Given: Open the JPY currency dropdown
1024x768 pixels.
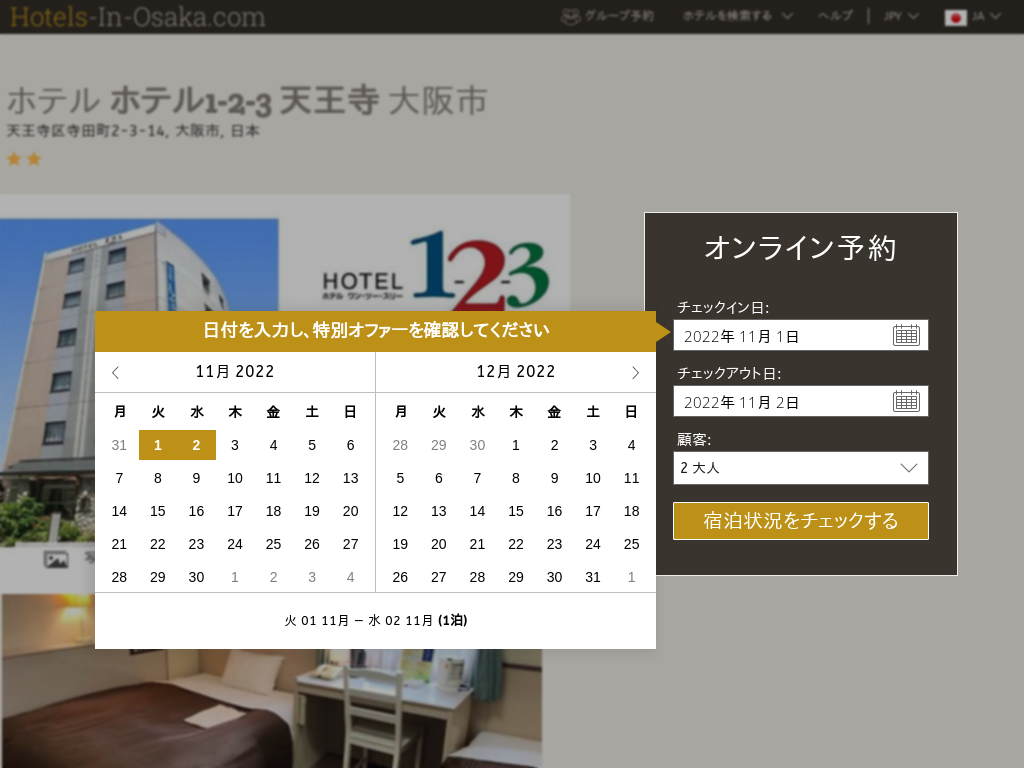Looking at the screenshot, I should (x=901, y=16).
